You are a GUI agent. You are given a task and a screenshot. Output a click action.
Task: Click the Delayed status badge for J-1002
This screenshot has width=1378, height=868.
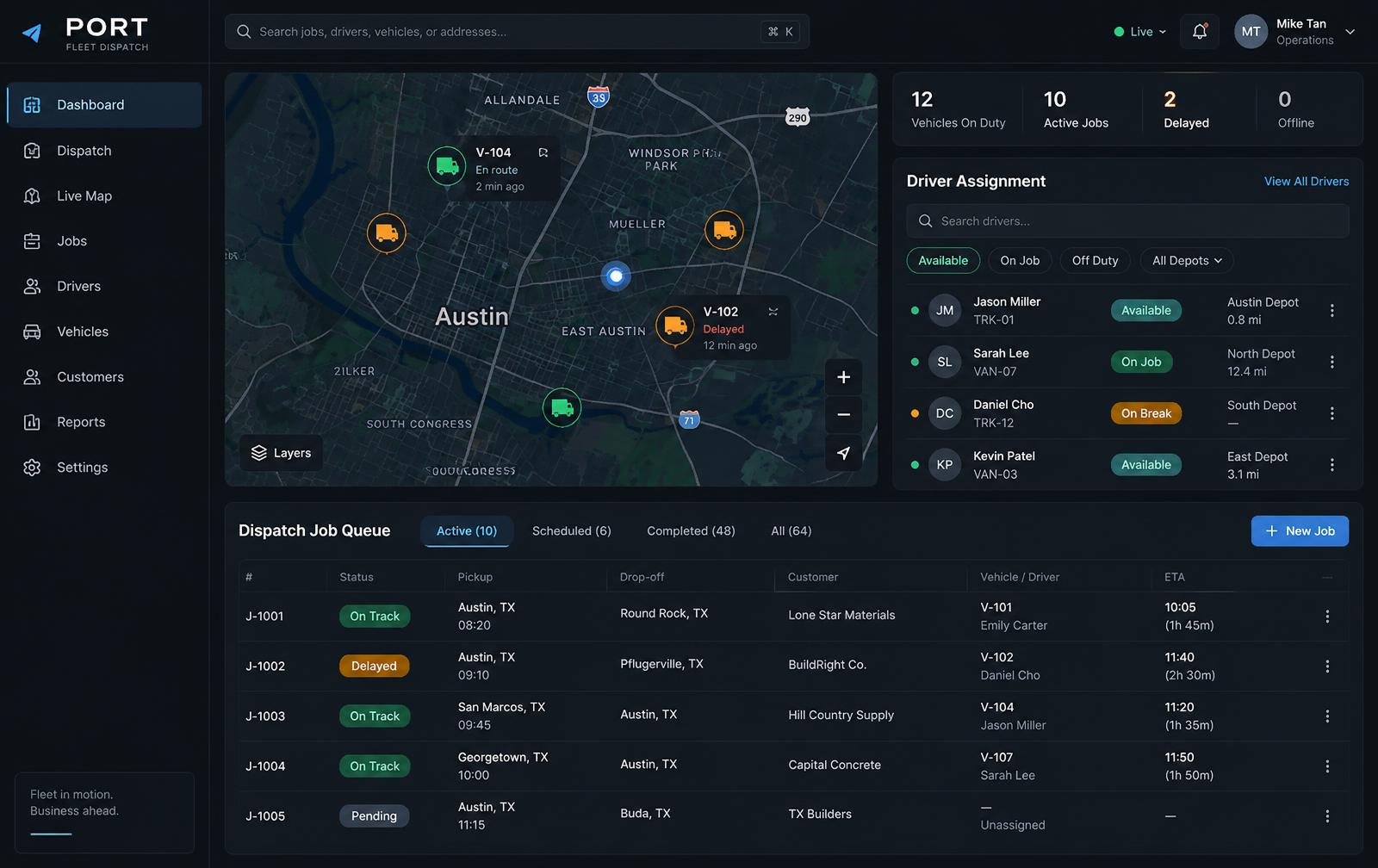374,666
